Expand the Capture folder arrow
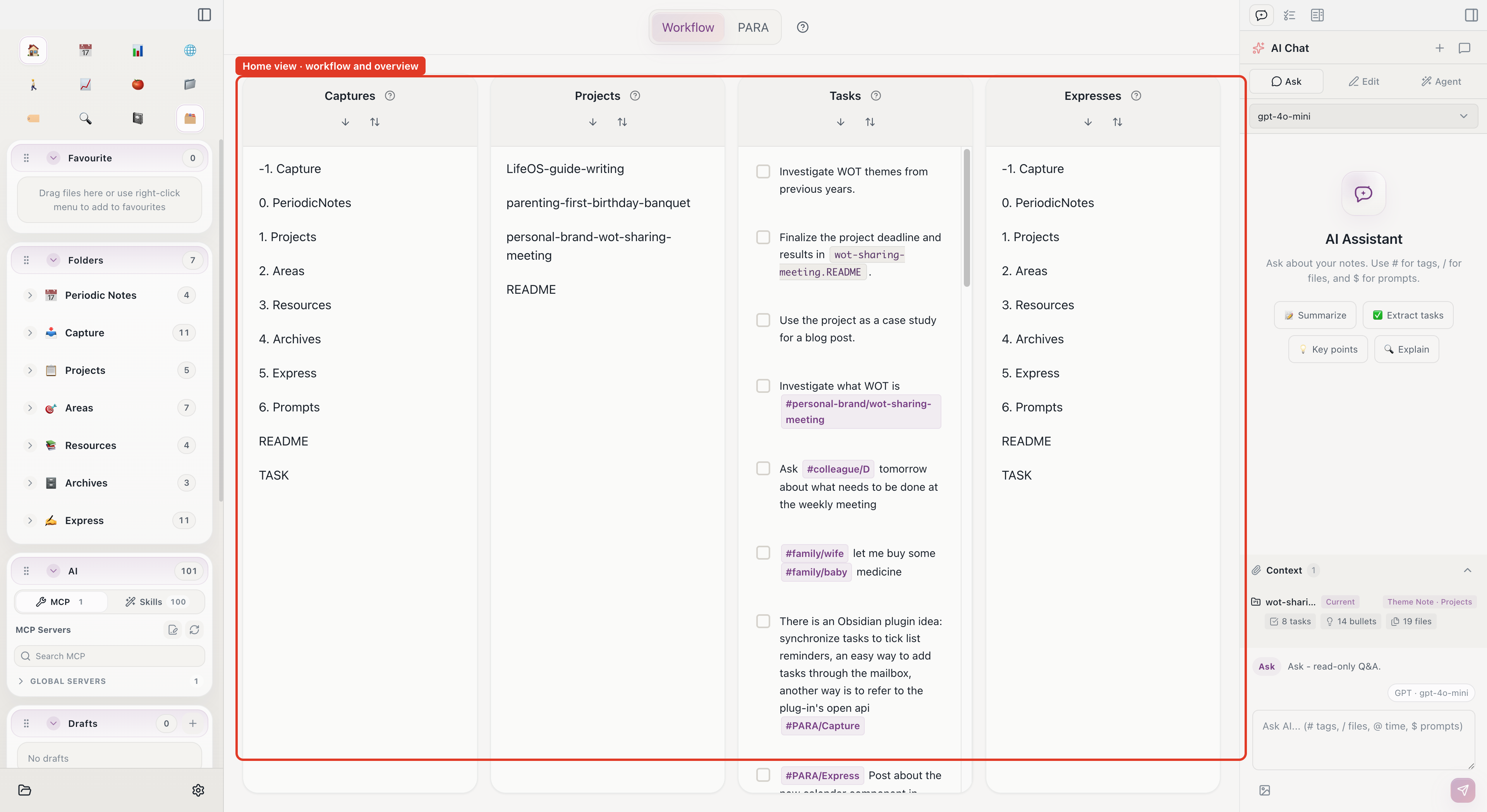Viewport: 1487px width, 812px height. pos(30,332)
